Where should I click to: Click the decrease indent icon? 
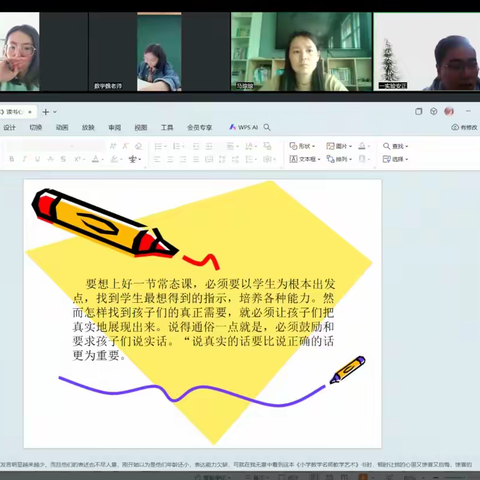coord(196,146)
